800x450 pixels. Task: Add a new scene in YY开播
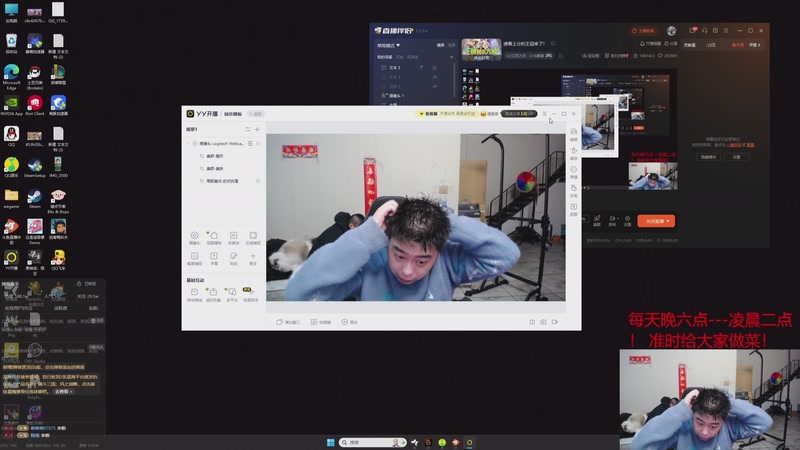coord(257,130)
